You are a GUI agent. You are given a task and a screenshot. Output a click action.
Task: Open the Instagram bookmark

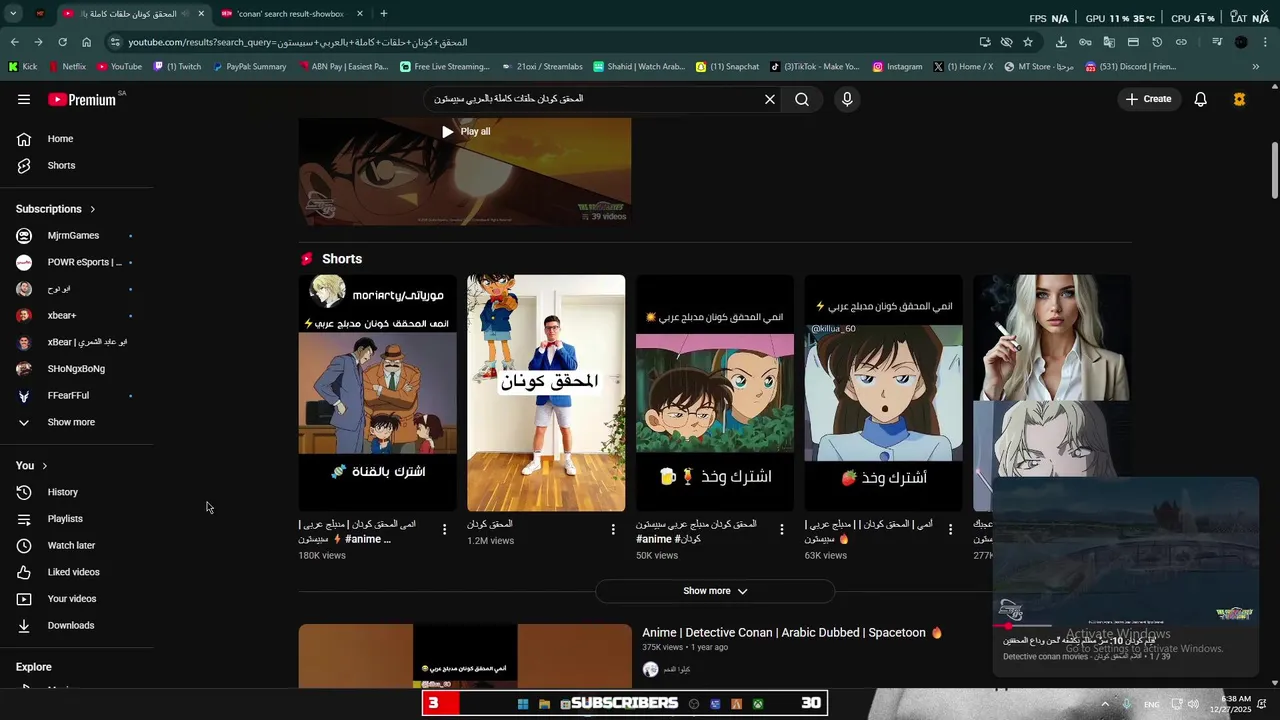coord(897,67)
